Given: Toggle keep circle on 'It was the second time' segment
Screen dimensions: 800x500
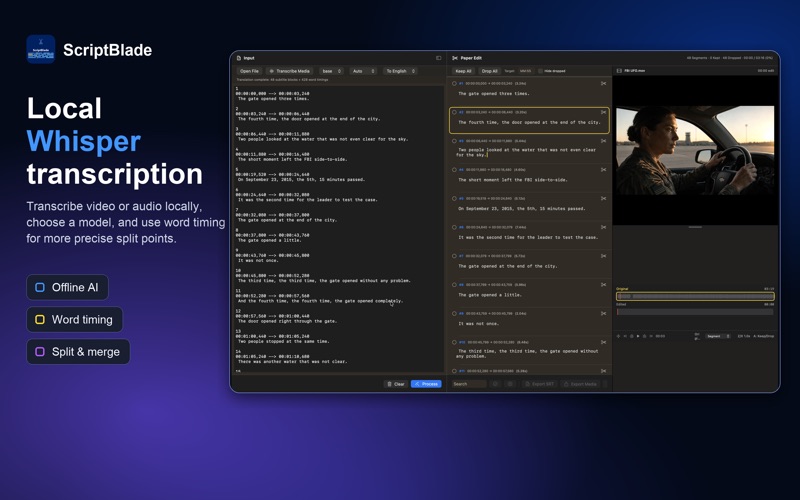Looking at the screenshot, I should 454,227.
